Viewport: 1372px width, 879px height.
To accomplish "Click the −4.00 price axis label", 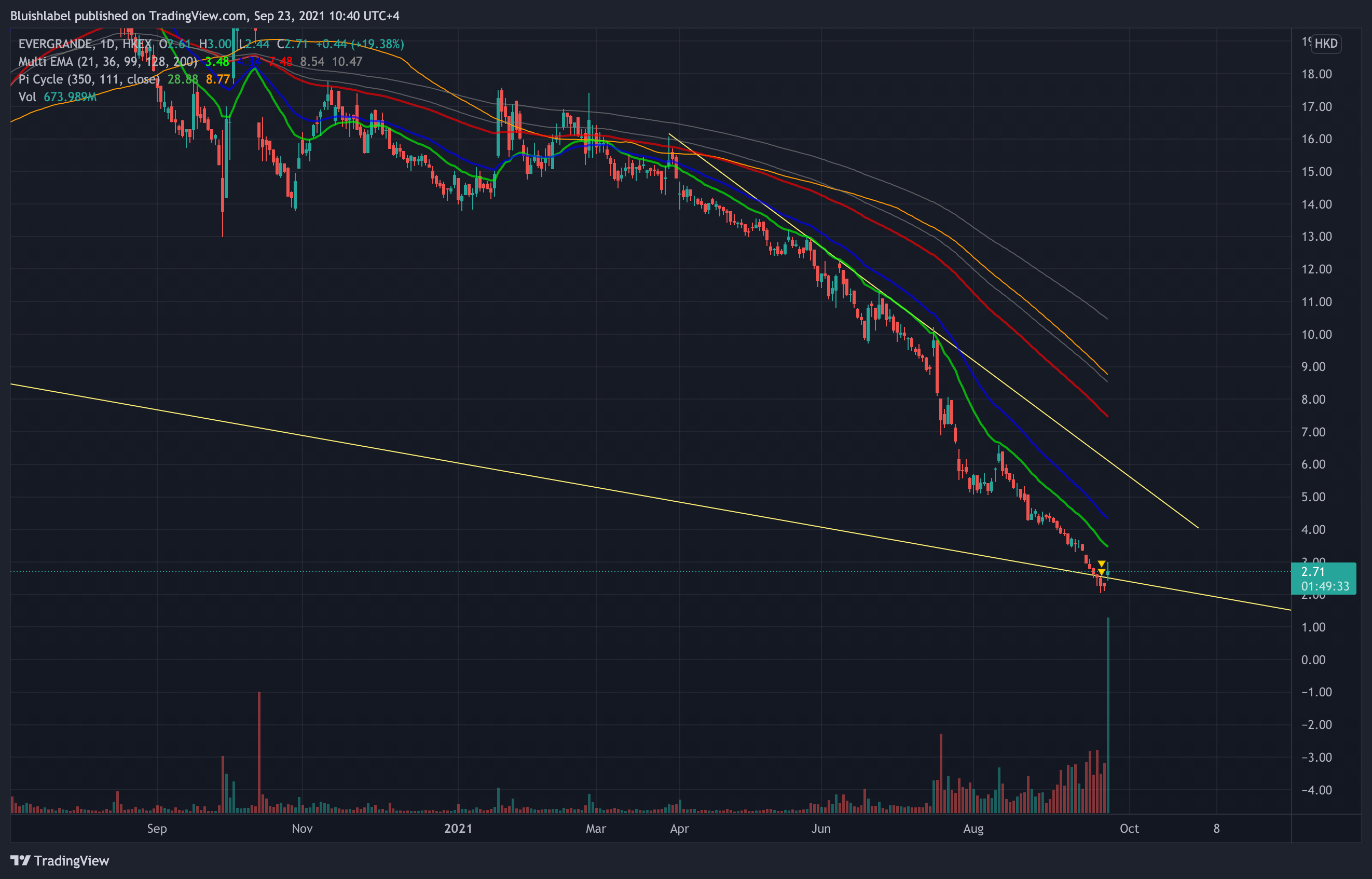I will pyautogui.click(x=1316, y=790).
